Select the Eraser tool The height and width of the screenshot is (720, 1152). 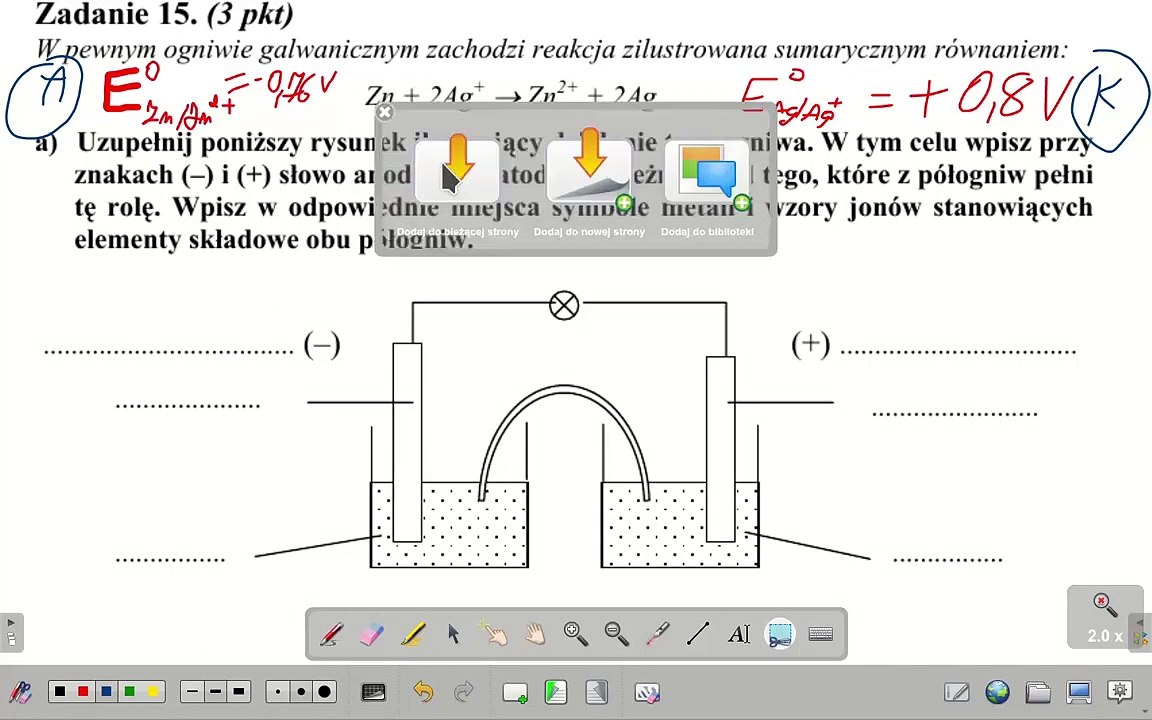[x=372, y=633]
